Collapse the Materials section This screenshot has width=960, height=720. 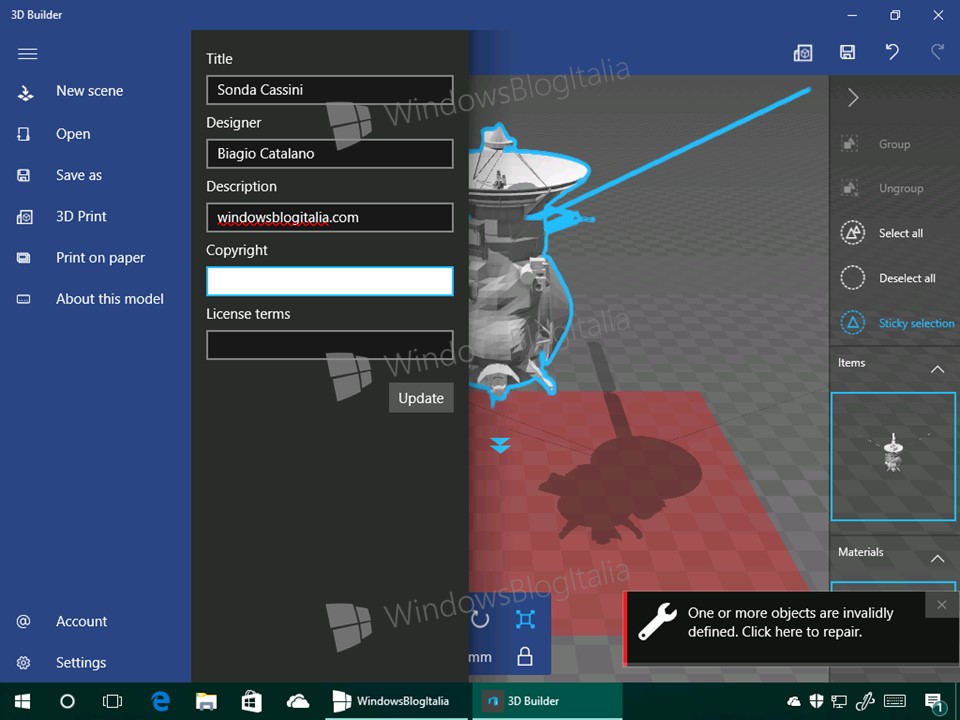click(x=937, y=558)
